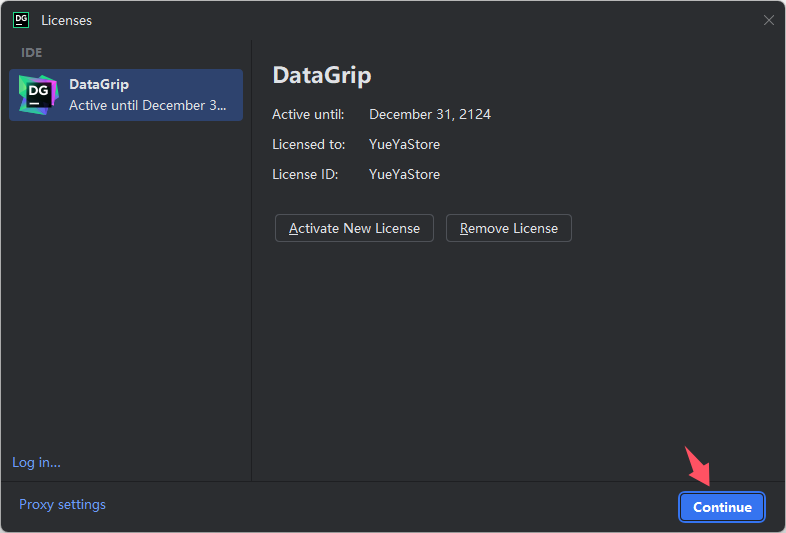Click Remove License button

tap(509, 228)
